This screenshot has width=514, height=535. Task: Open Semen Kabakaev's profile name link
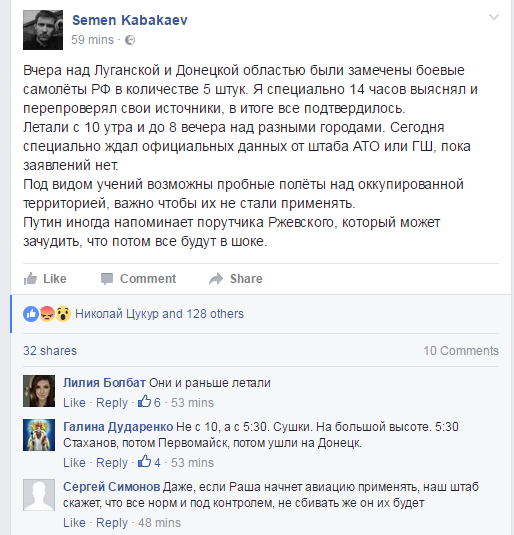tap(130, 20)
